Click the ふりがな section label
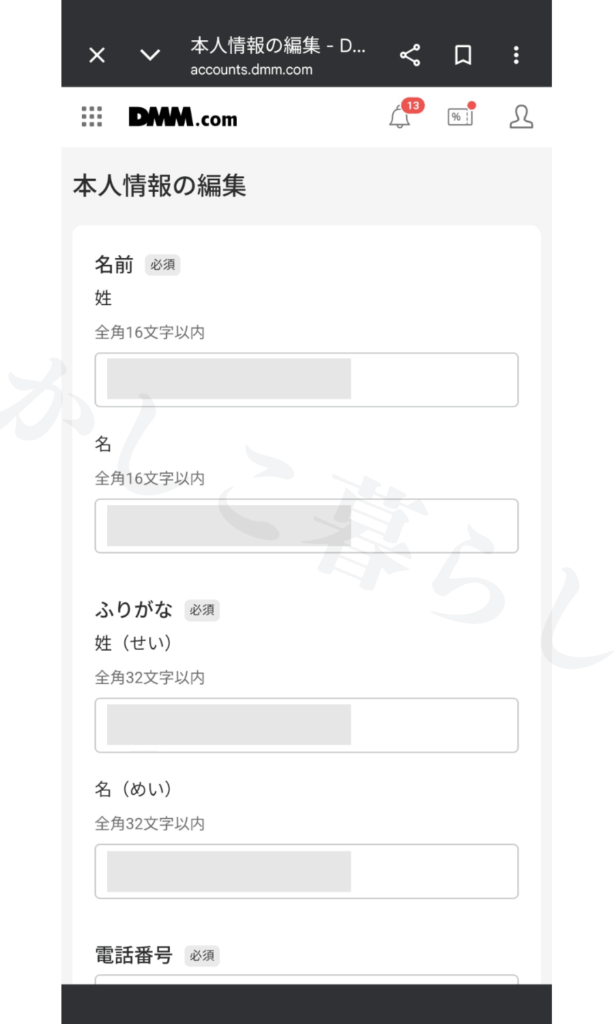614x1024 pixels. (x=134, y=610)
